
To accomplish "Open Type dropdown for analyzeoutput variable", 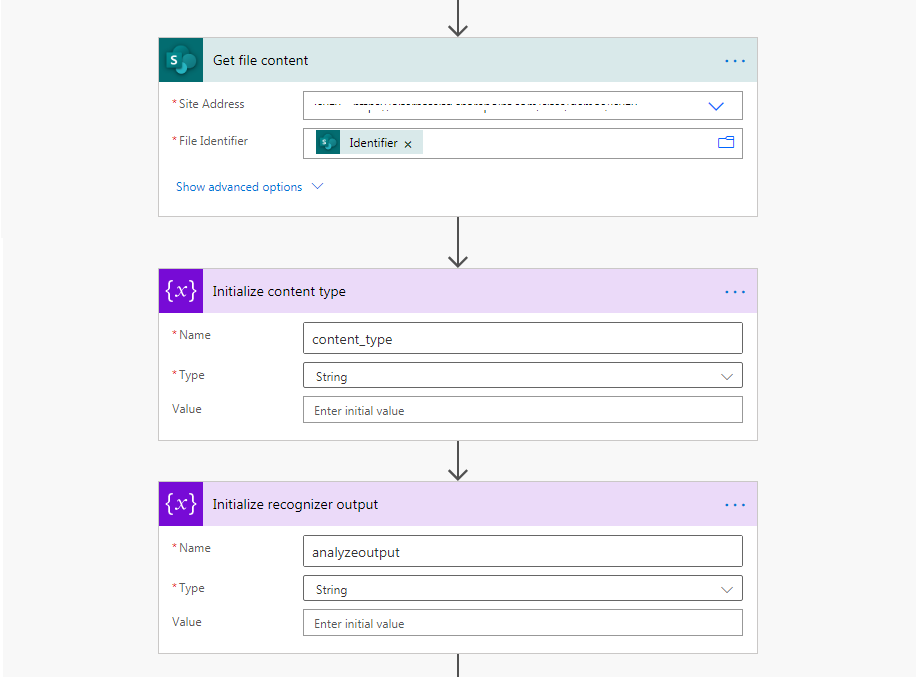I will pos(523,588).
